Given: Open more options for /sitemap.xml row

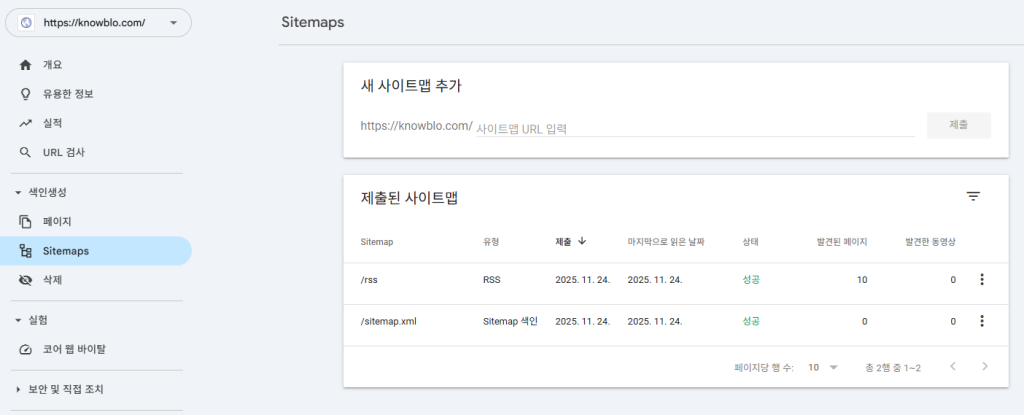Looking at the screenshot, I should [x=981, y=321].
